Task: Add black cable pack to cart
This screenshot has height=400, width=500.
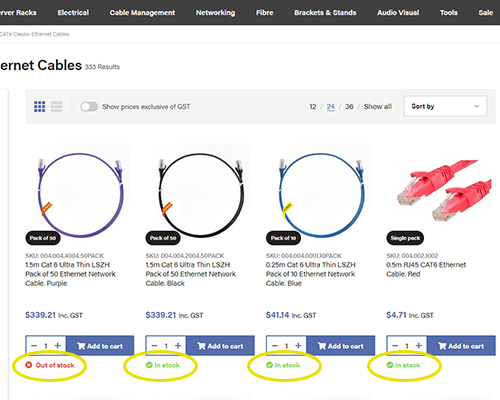Action: coord(220,346)
